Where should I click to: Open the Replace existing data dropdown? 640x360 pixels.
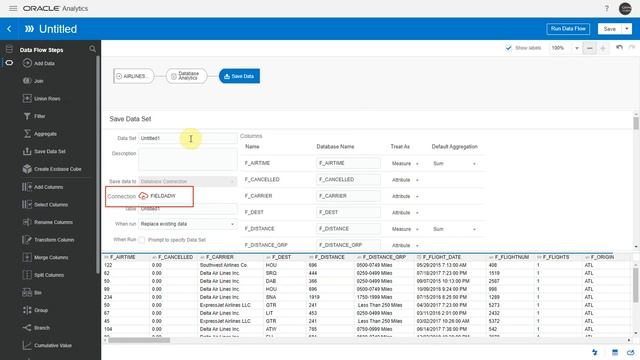click(x=187, y=224)
